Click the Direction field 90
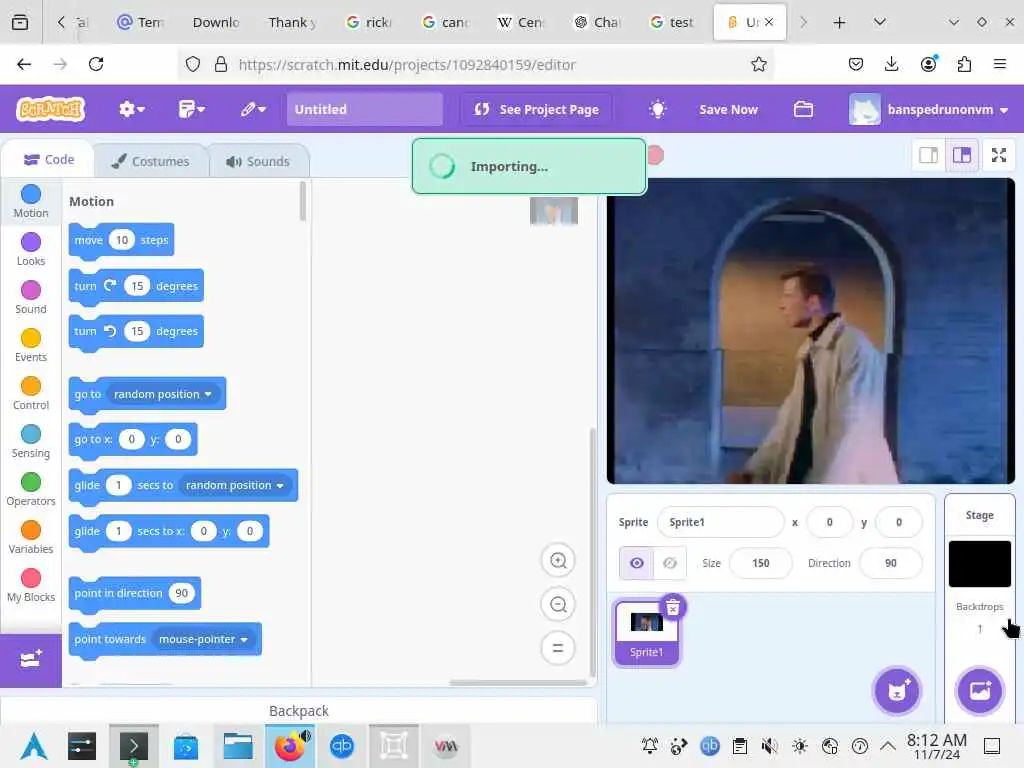The height and width of the screenshot is (768, 1024). pos(891,563)
